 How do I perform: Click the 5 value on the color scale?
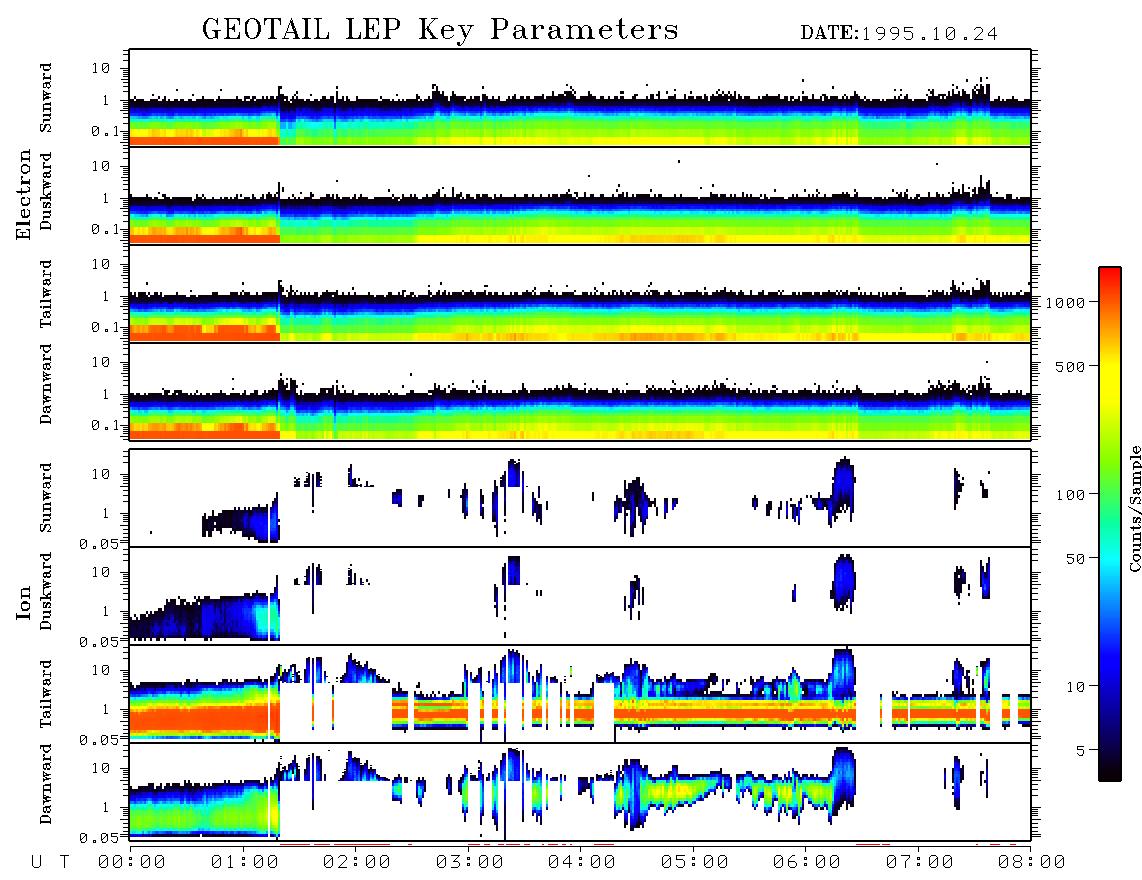[1080, 750]
